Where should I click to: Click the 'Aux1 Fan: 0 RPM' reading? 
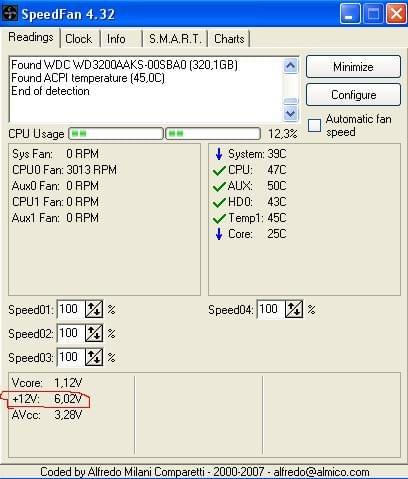pos(55,218)
